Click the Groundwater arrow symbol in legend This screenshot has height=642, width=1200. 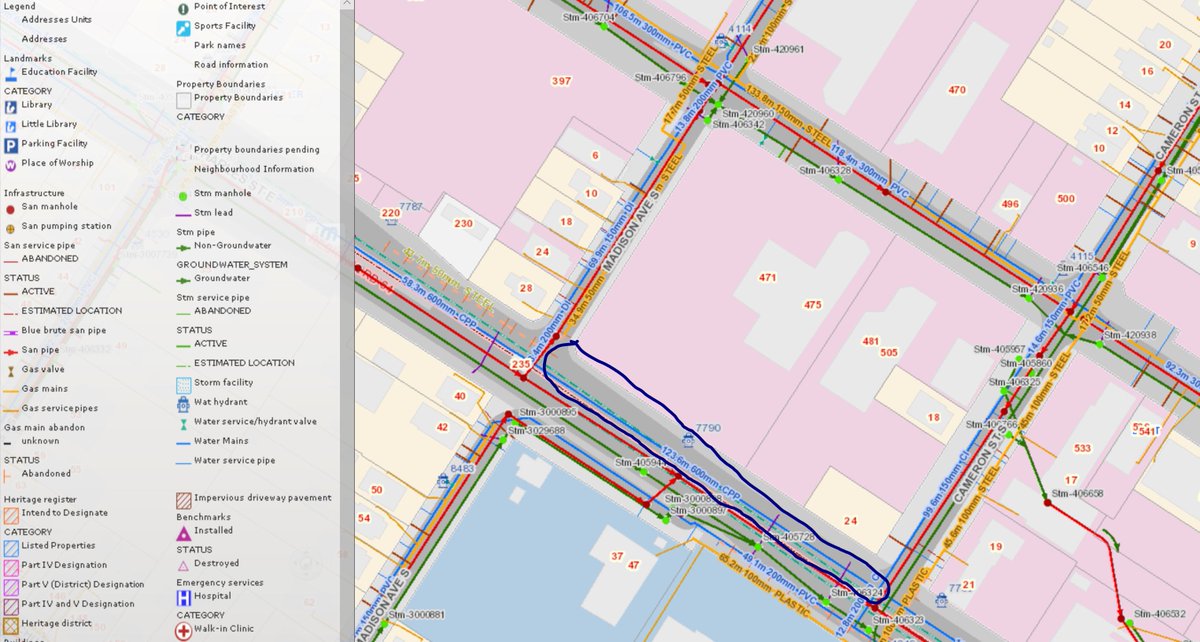pyautogui.click(x=183, y=279)
